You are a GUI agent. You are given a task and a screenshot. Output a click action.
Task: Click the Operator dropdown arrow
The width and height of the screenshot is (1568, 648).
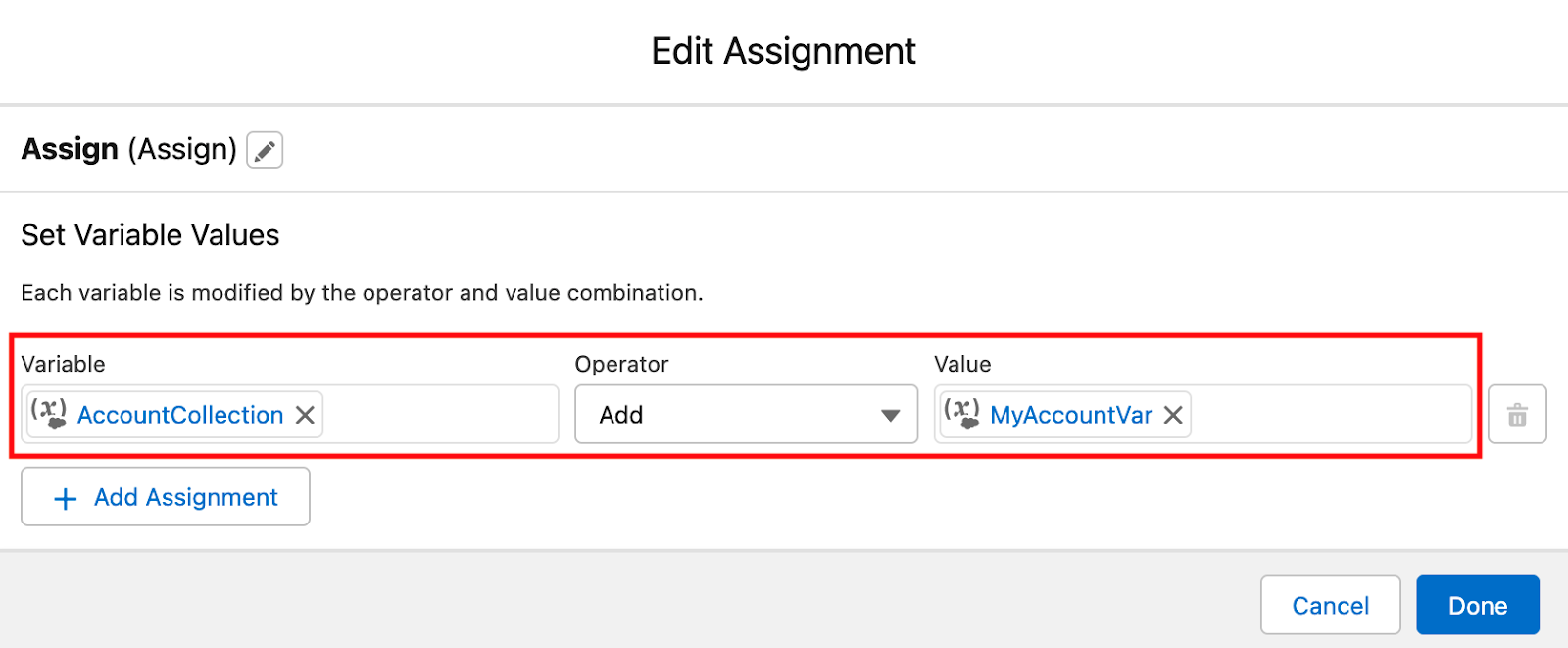890,416
